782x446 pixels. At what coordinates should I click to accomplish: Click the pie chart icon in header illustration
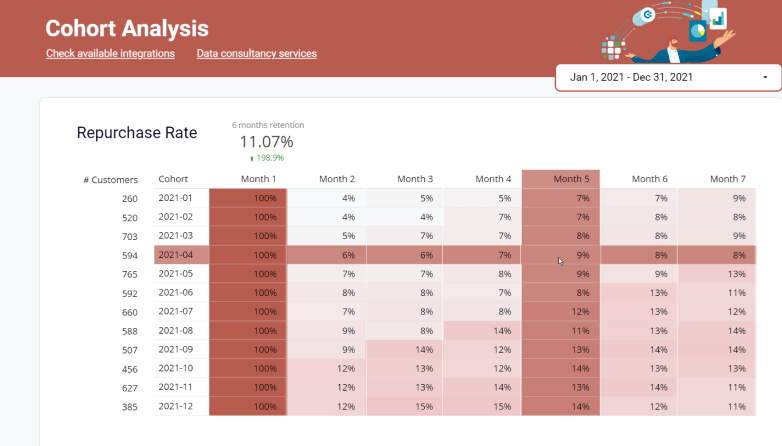pos(698,31)
